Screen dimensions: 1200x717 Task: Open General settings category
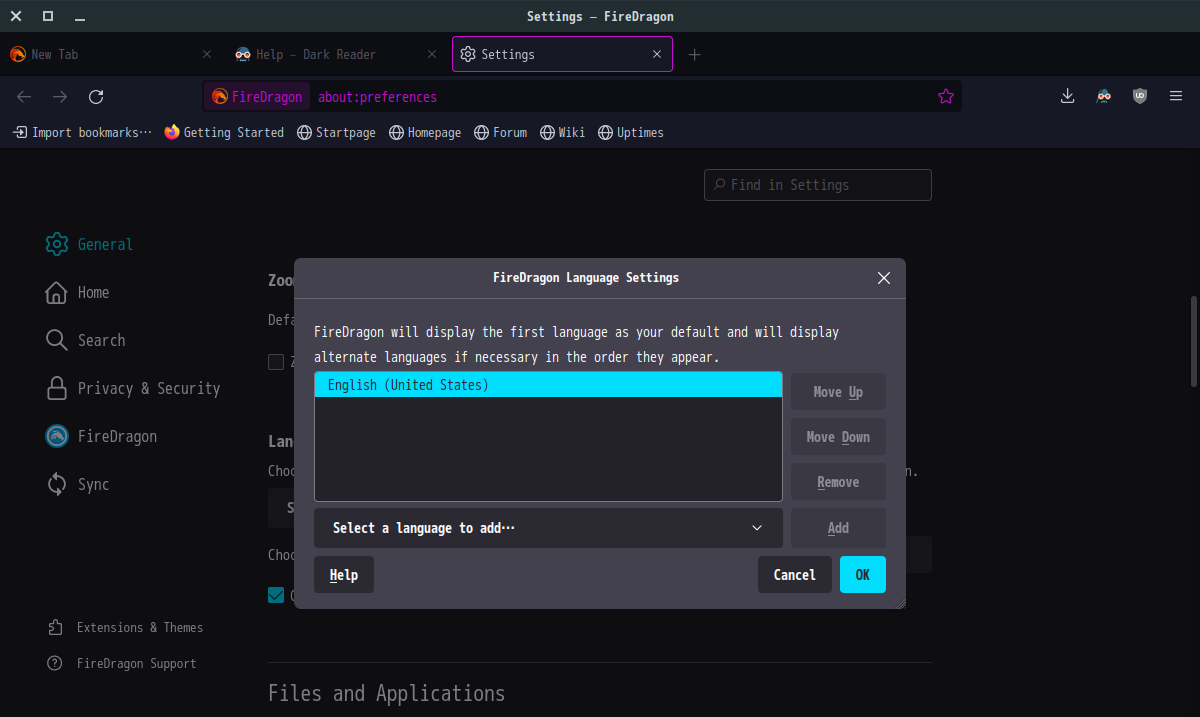click(x=90, y=244)
